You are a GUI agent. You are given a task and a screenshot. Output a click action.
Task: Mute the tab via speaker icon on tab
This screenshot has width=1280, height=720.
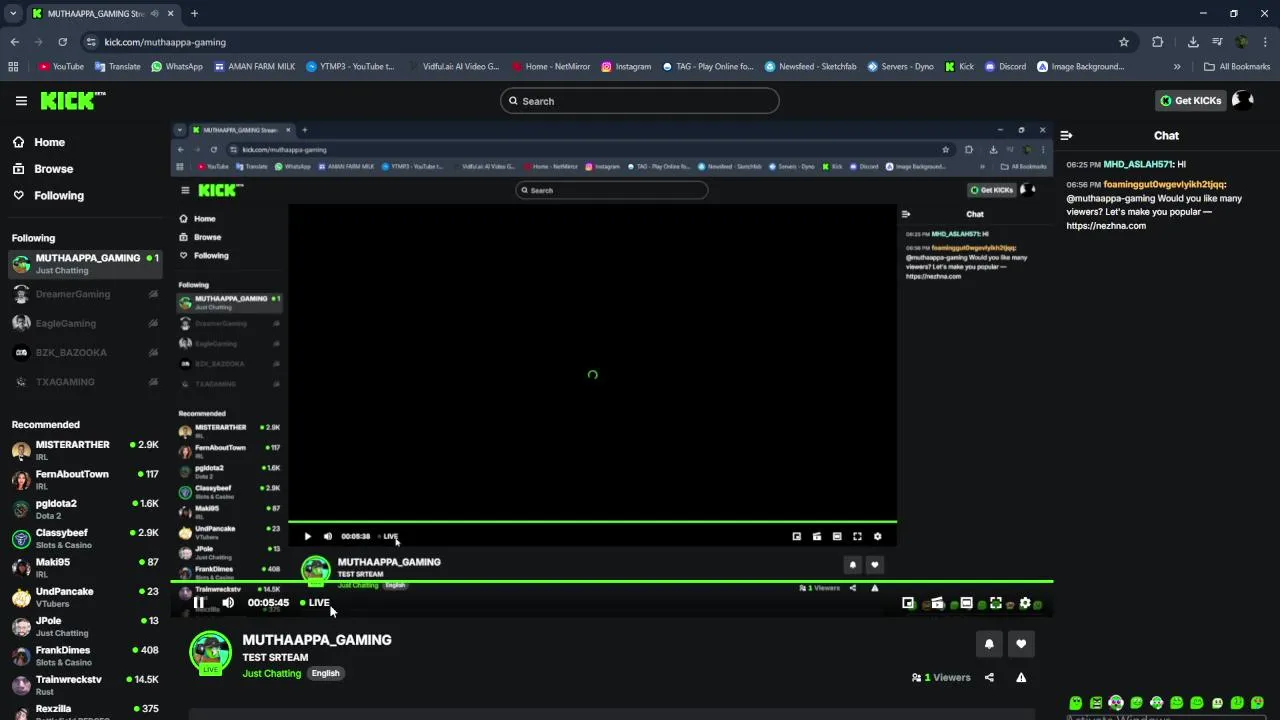tap(154, 14)
